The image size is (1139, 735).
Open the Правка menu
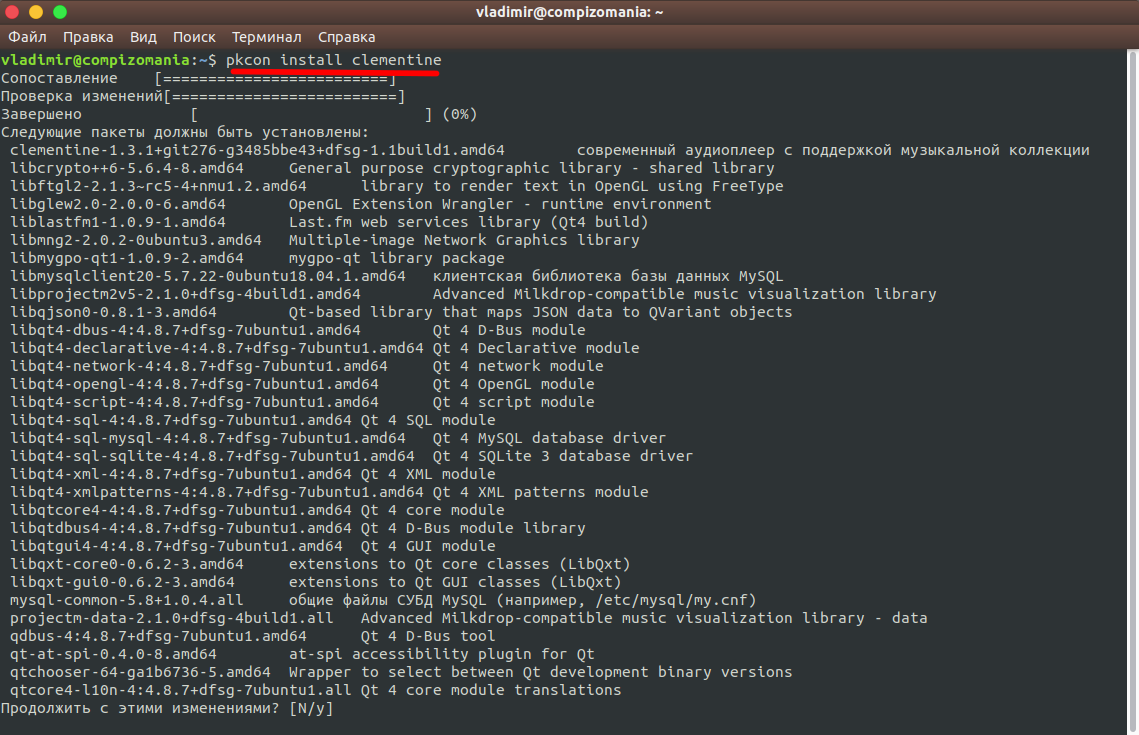88,37
